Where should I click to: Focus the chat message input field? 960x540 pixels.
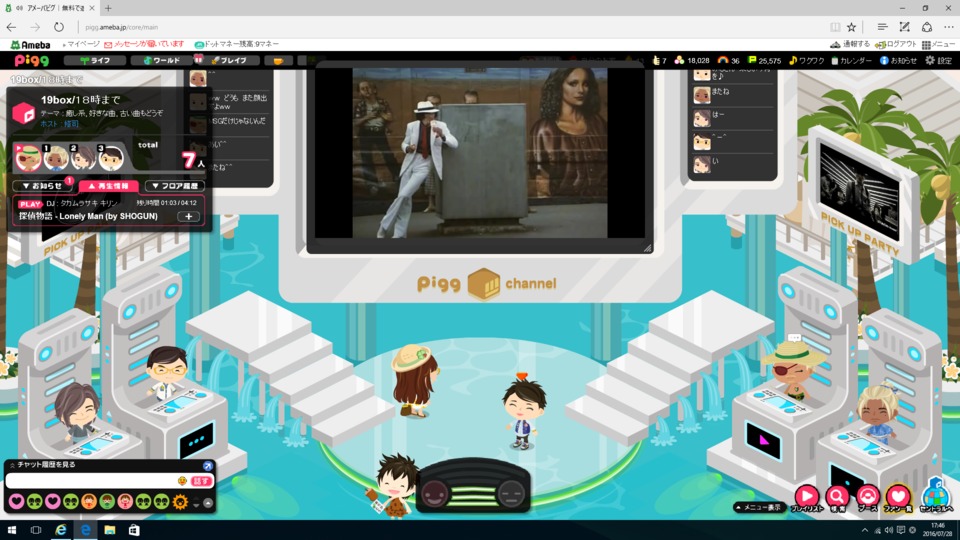[91, 481]
